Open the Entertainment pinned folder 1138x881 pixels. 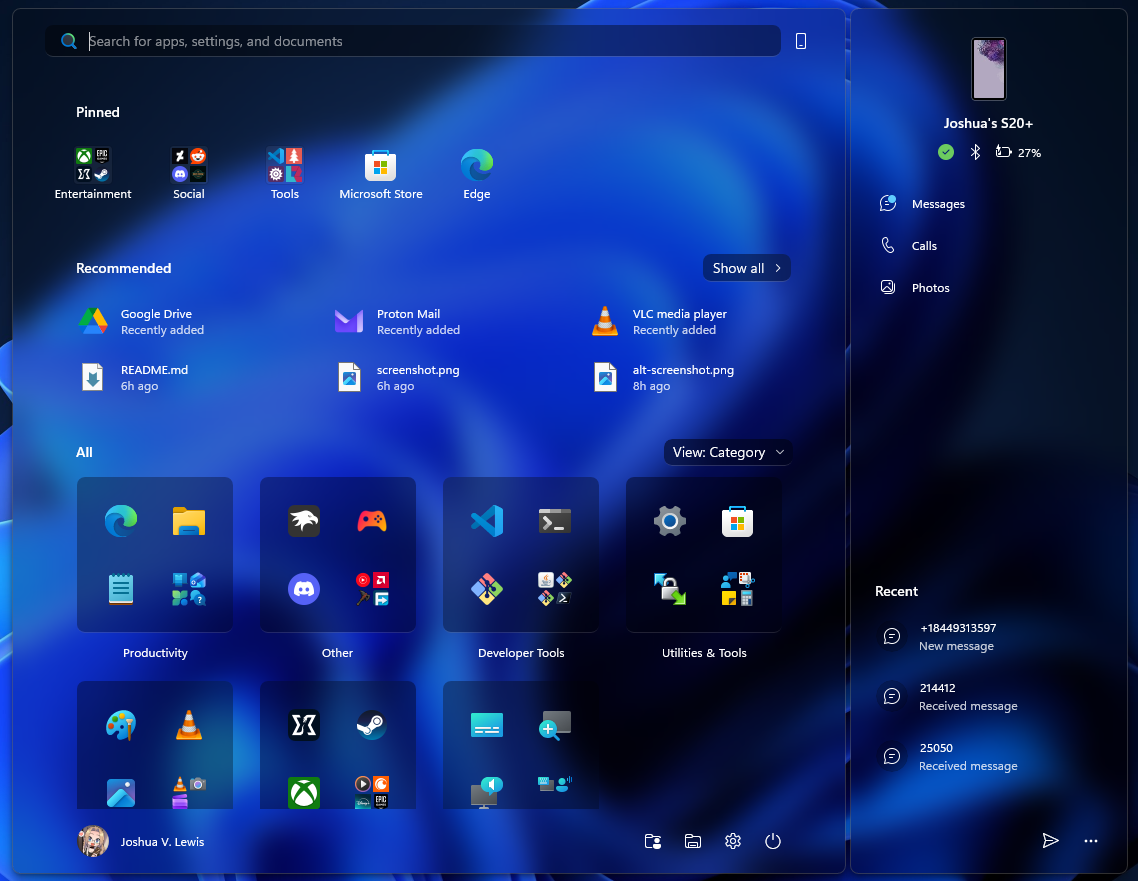(x=93, y=173)
